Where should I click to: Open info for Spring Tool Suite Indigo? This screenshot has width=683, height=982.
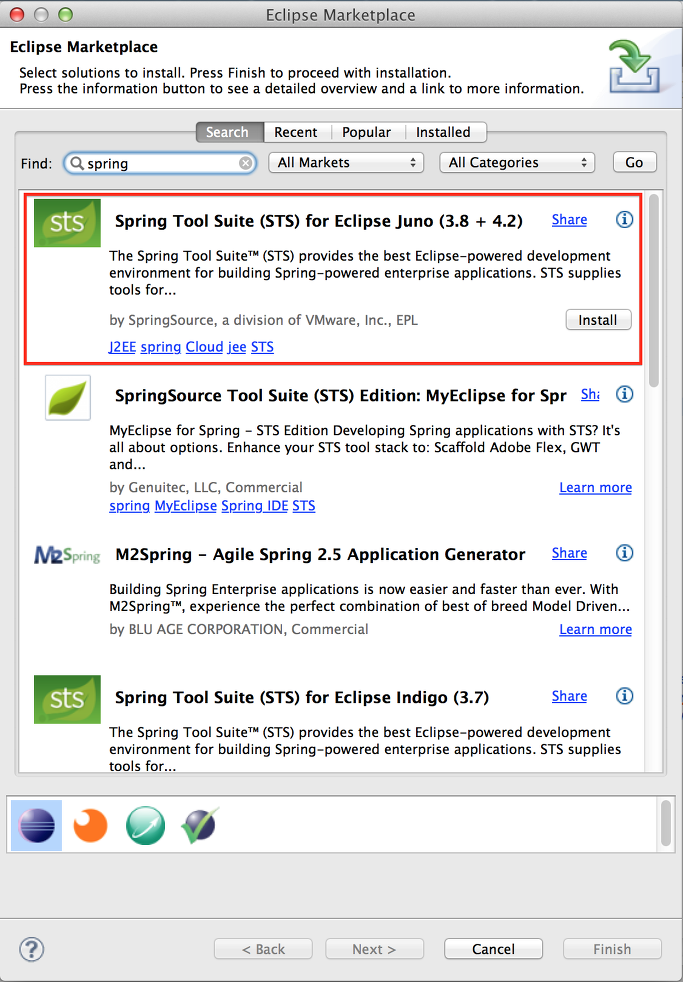tap(624, 696)
